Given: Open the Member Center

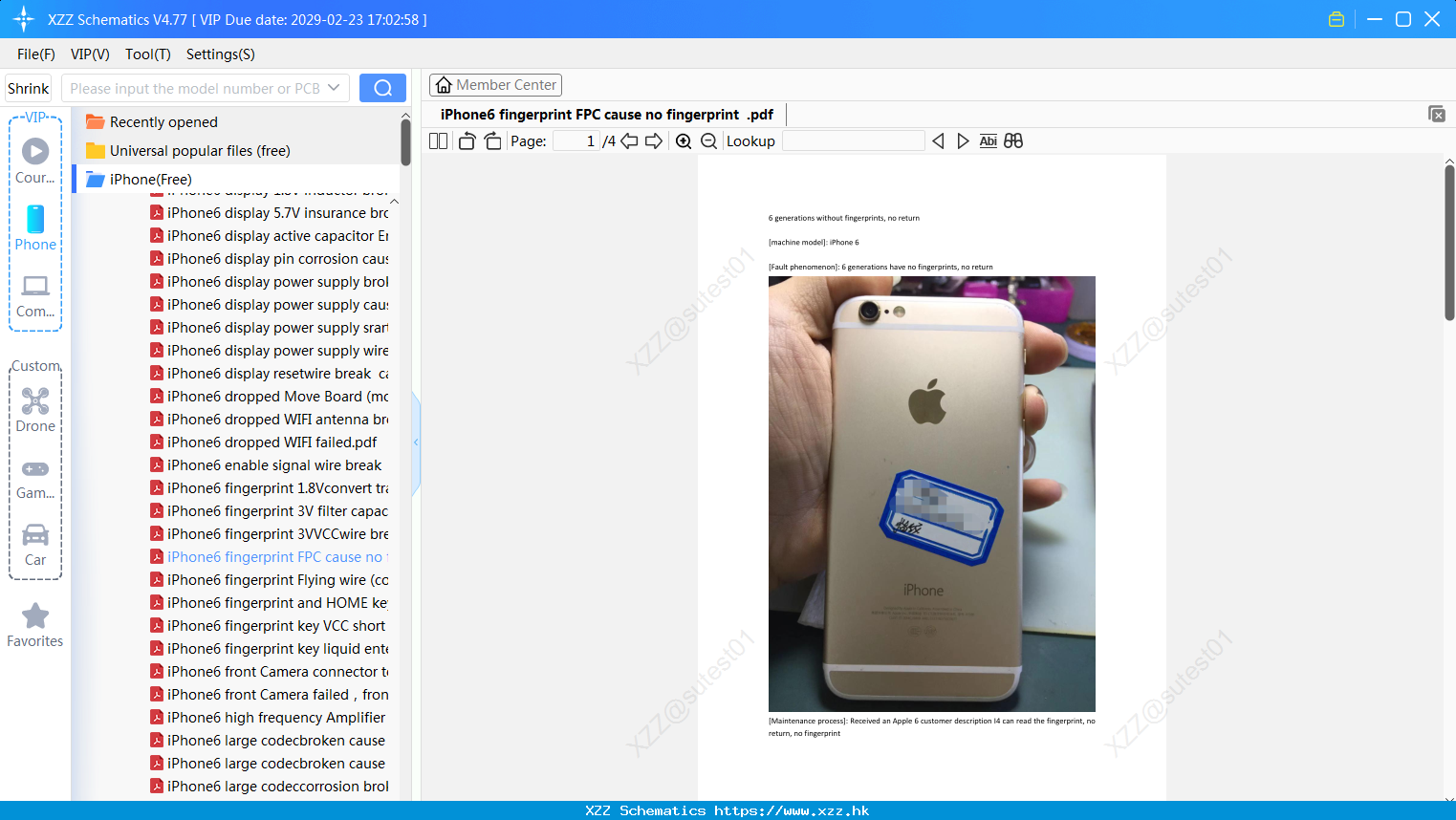Looking at the screenshot, I should coord(495,85).
